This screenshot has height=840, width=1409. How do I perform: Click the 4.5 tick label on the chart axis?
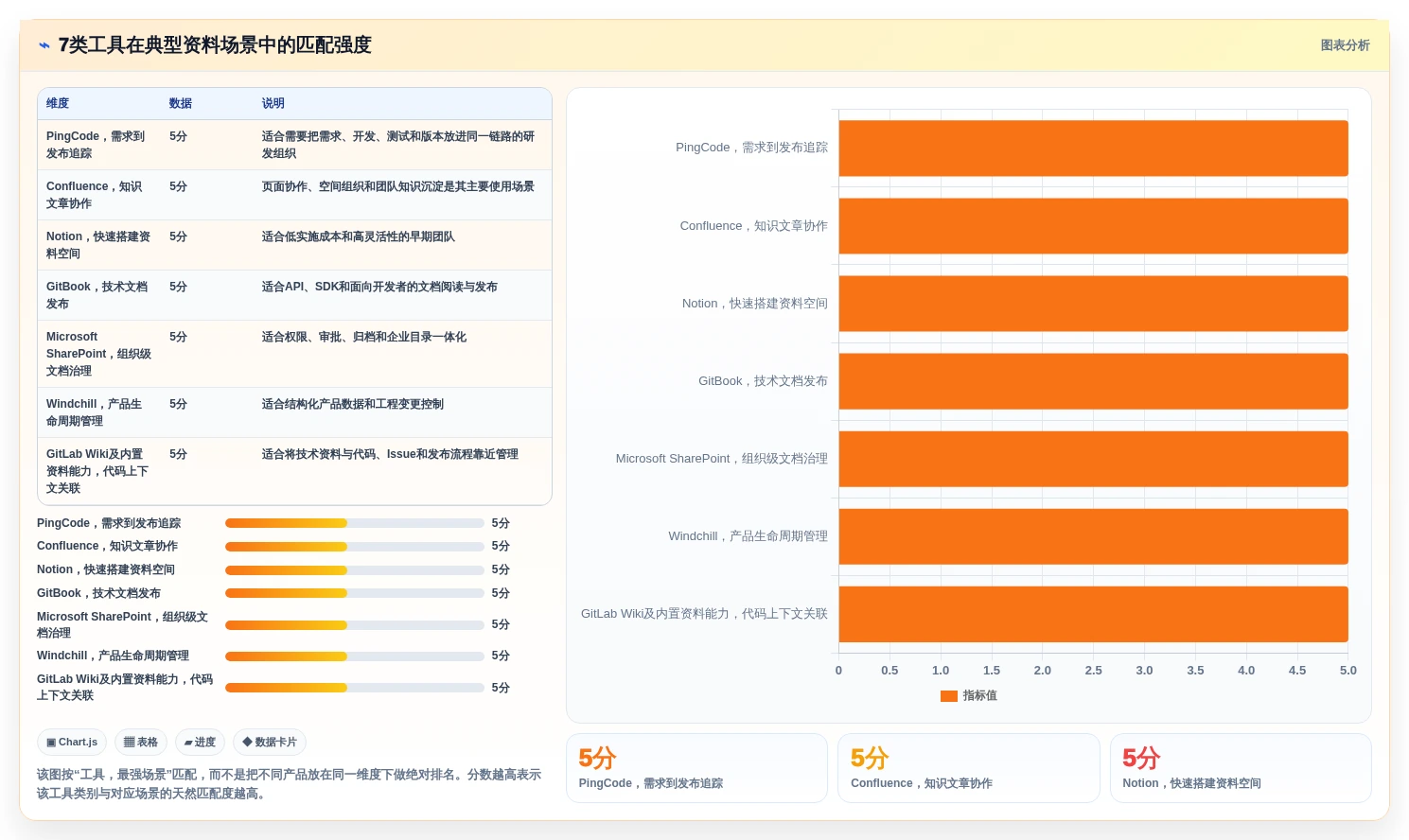coord(1297,671)
